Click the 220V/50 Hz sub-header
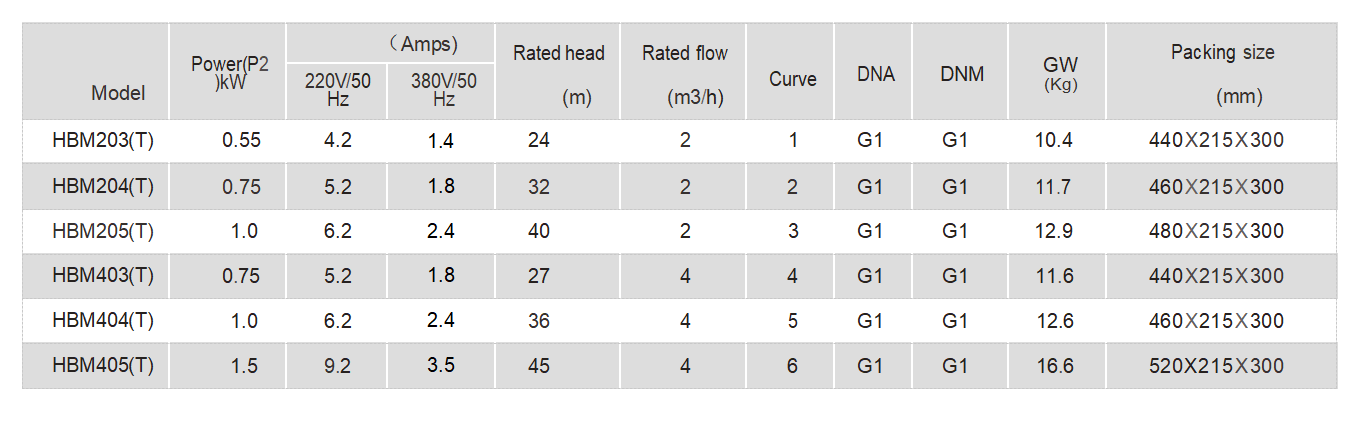The image size is (1372, 430). [337, 90]
